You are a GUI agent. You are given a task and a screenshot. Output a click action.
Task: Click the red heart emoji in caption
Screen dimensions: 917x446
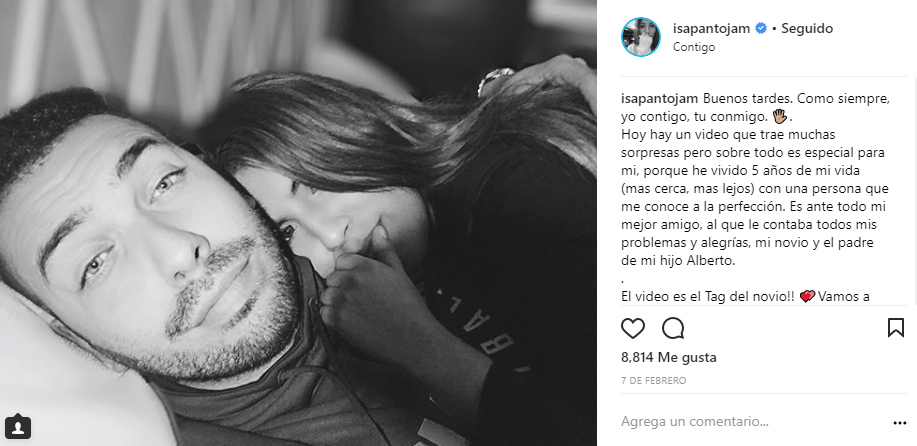807,297
